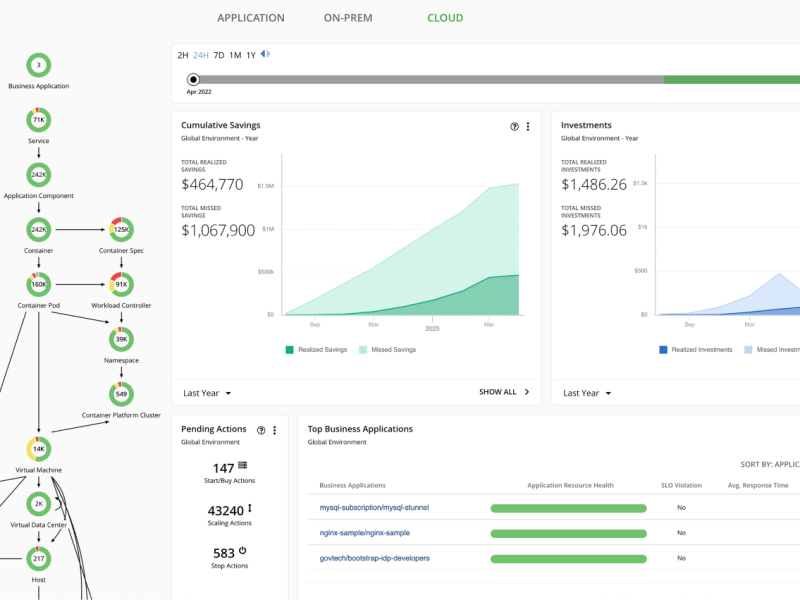Open the Pending Actions options menu
Screen dimensions: 800x600
(274, 429)
